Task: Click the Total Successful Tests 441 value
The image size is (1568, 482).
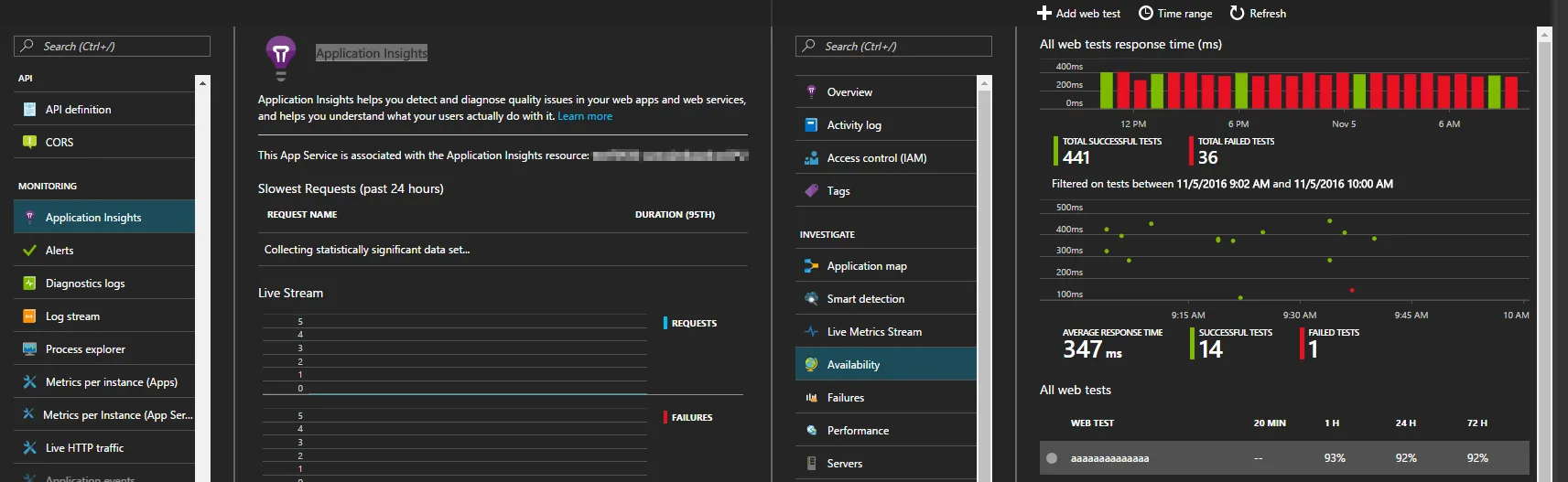Action: [1076, 157]
